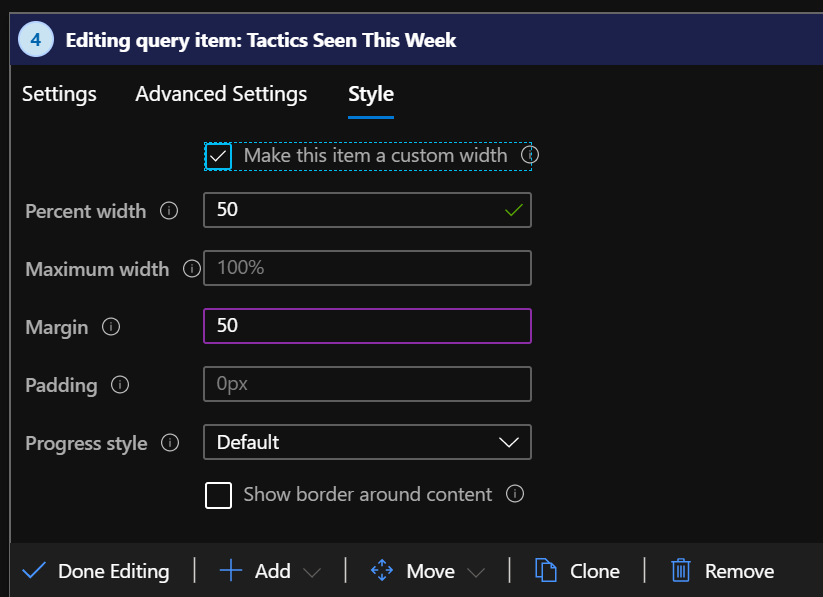The width and height of the screenshot is (823, 597).
Task: Uncheck Make this item a custom width
Action: 219,156
